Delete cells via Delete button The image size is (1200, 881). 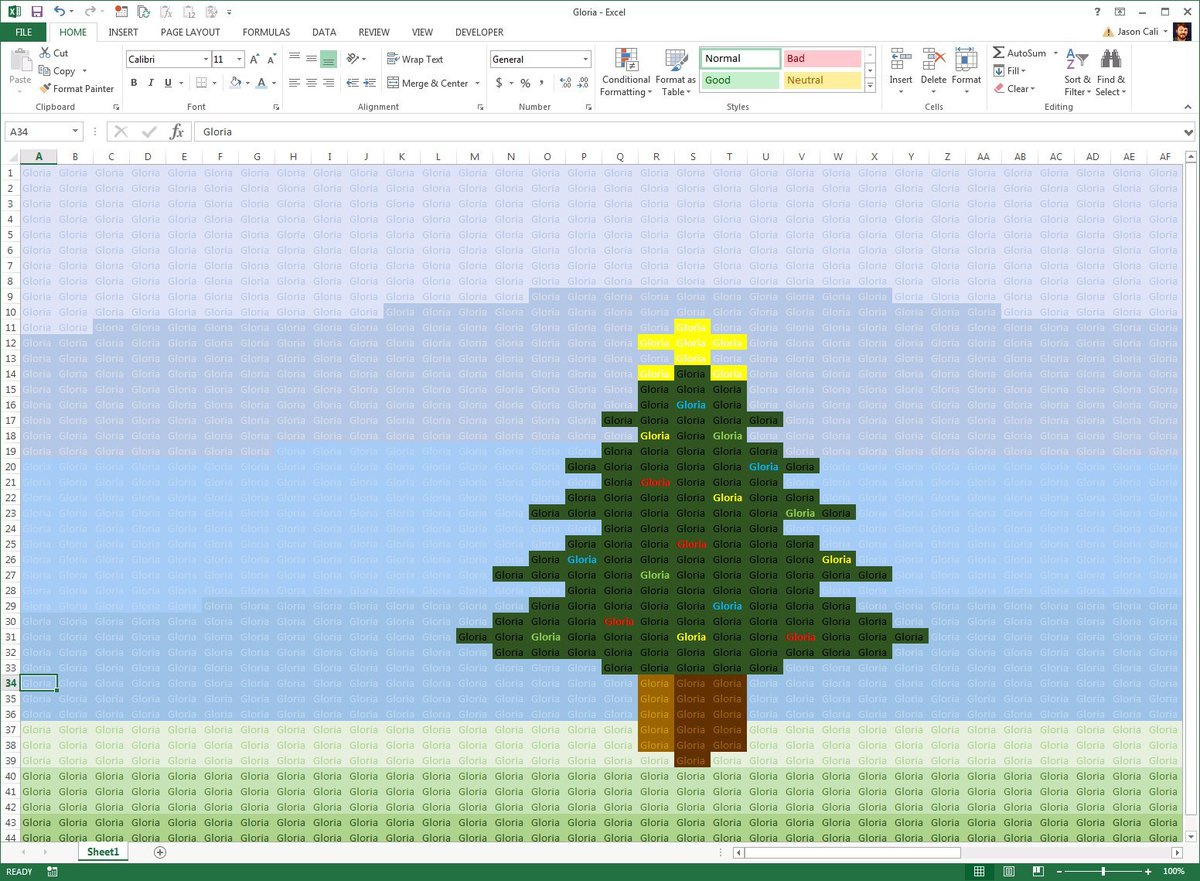[x=933, y=72]
